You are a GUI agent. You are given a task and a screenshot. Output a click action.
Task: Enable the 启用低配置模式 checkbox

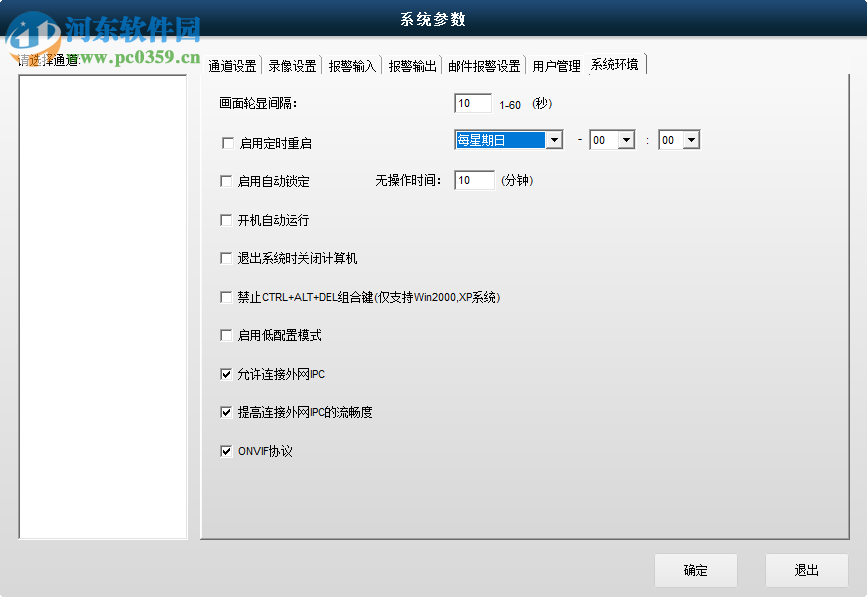point(227,334)
